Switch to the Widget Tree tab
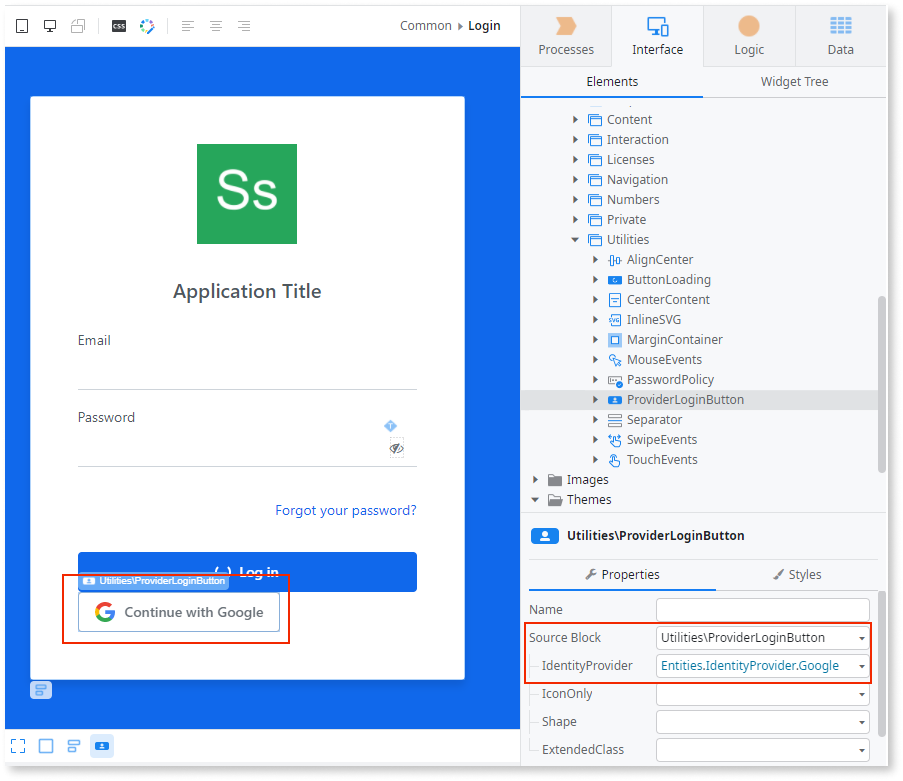The height and width of the screenshot is (781, 903). tap(794, 81)
